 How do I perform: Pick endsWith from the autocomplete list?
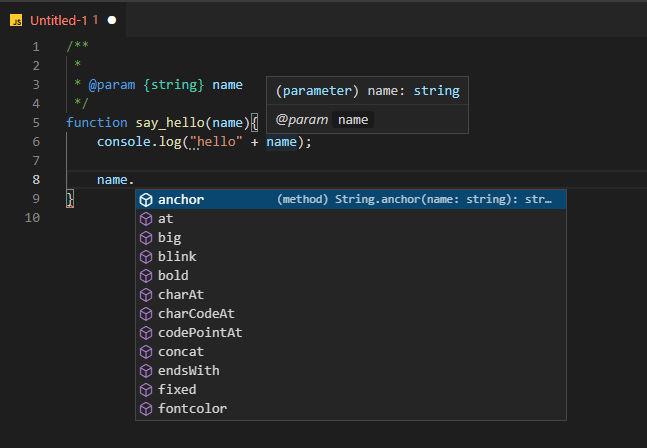click(351, 370)
